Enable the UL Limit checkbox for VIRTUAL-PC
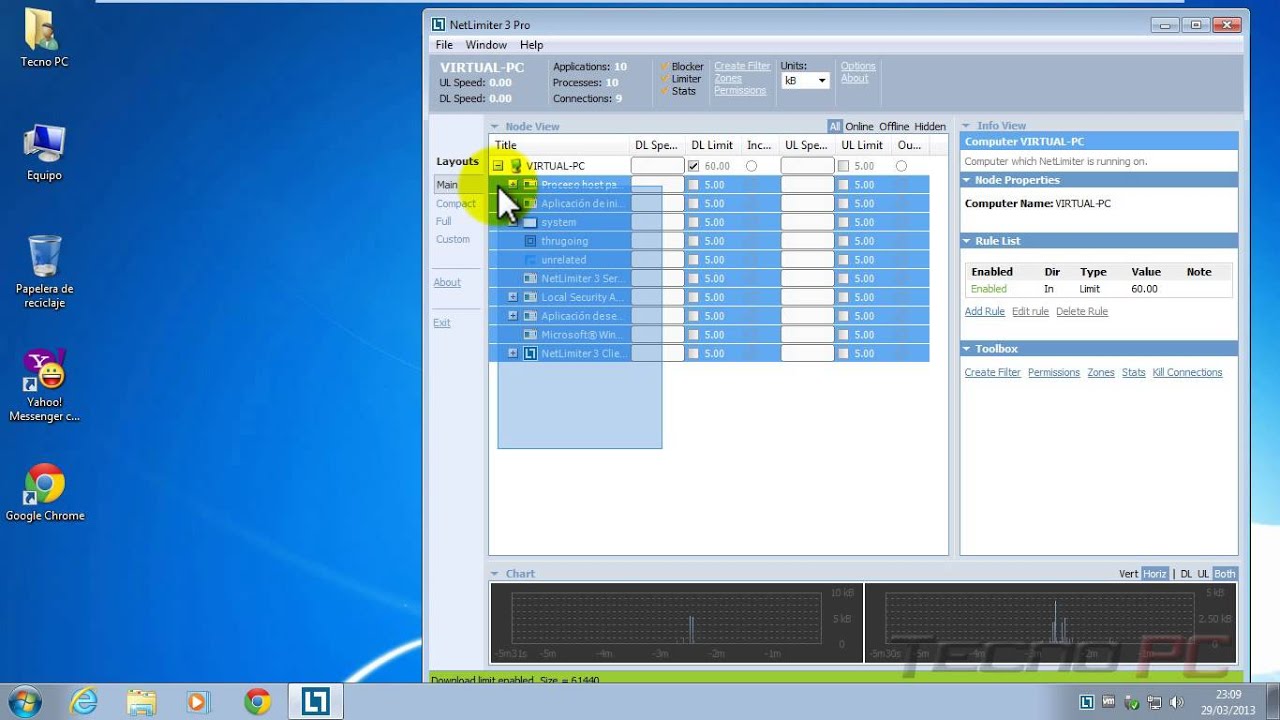Viewport: 1280px width, 720px height. click(x=843, y=166)
